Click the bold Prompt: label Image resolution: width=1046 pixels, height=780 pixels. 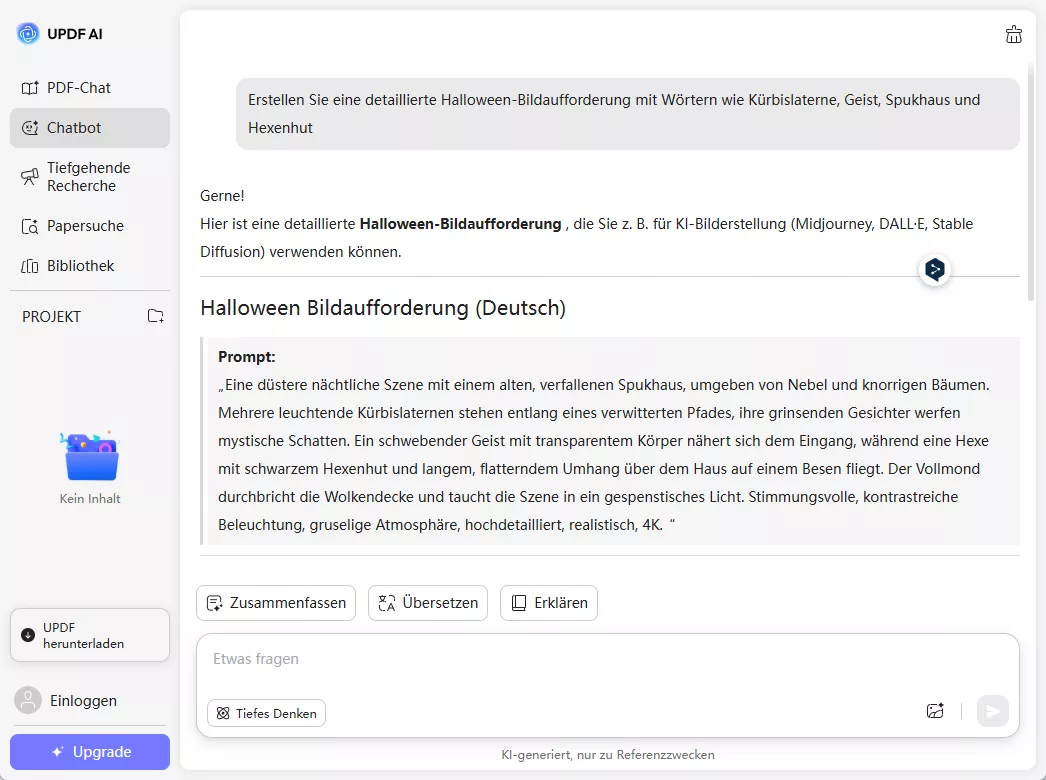(x=247, y=357)
